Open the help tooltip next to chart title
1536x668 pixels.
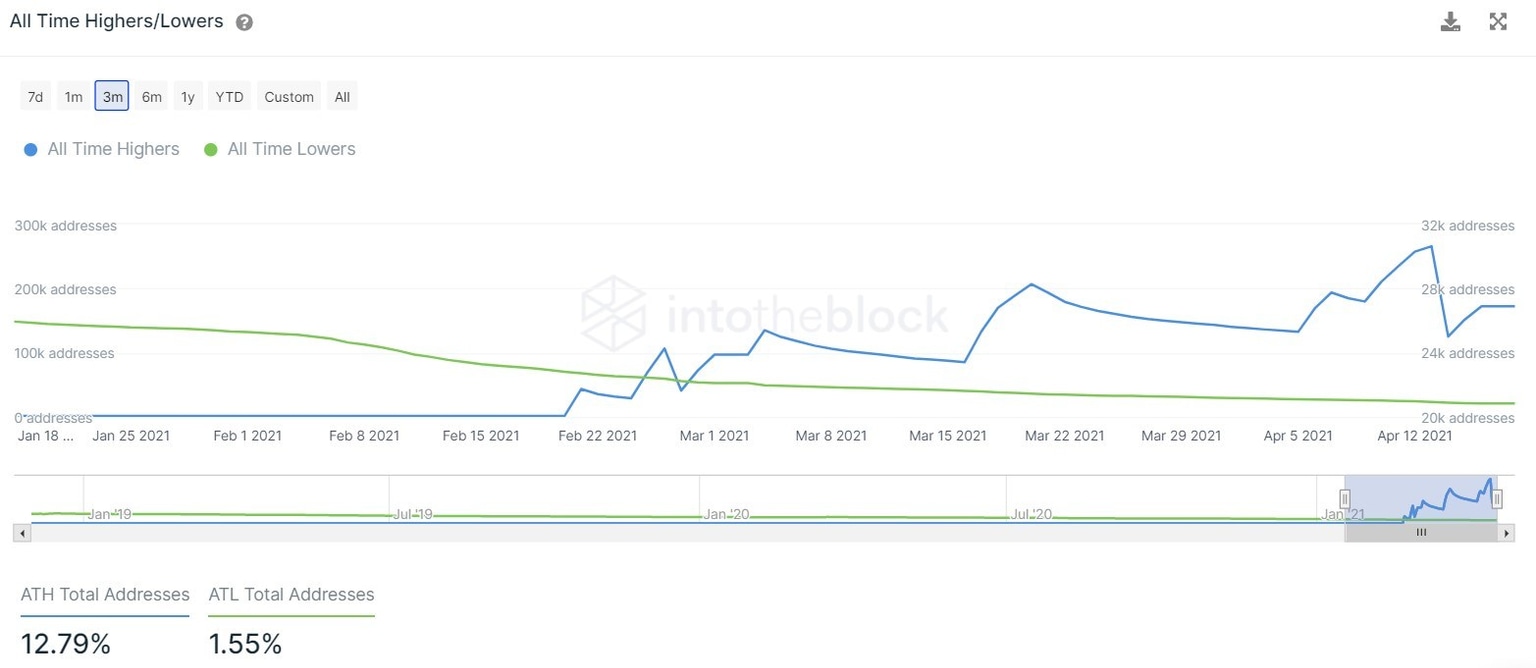point(242,21)
